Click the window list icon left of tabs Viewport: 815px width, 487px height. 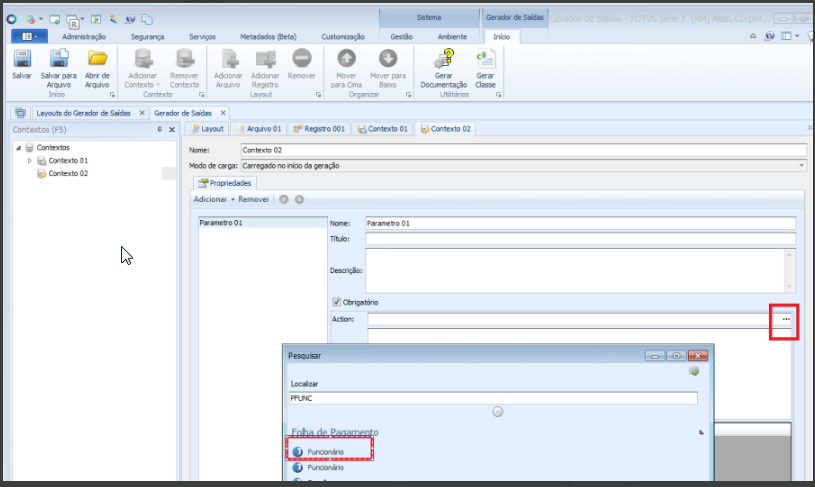pyautogui.click(x=20, y=113)
